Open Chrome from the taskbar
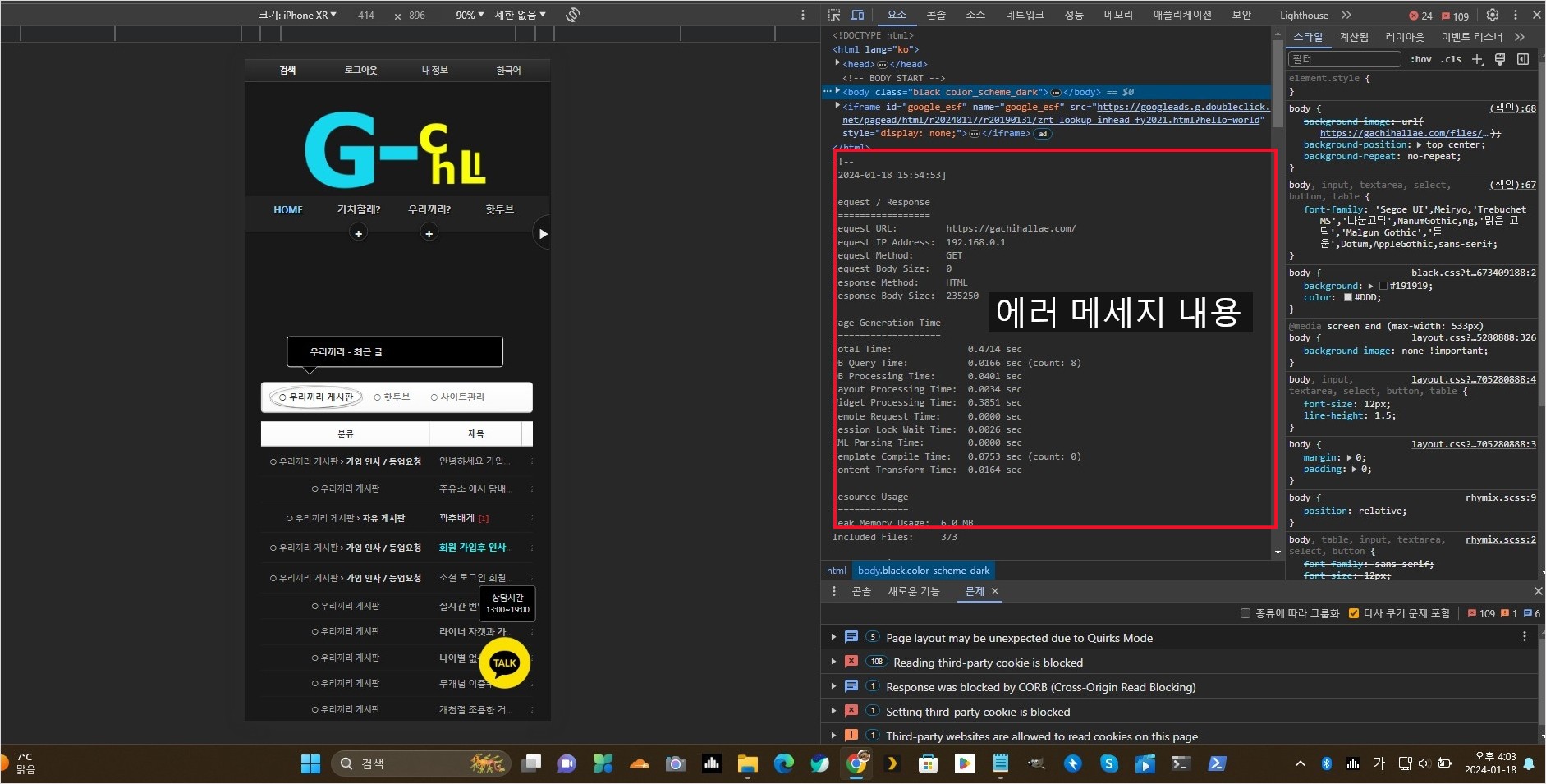The height and width of the screenshot is (784, 1546). coord(856,764)
